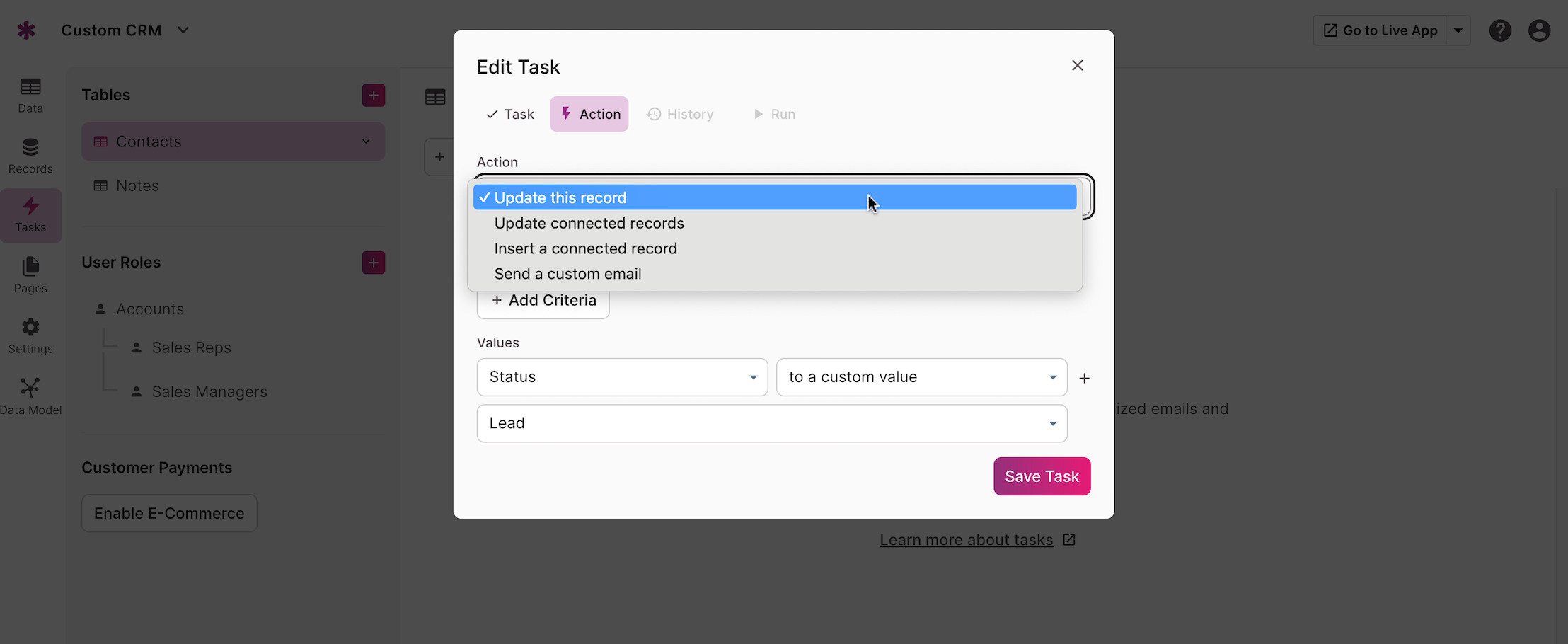Open Settings gear in left sidebar
The width and height of the screenshot is (1568, 644).
[x=30, y=328]
